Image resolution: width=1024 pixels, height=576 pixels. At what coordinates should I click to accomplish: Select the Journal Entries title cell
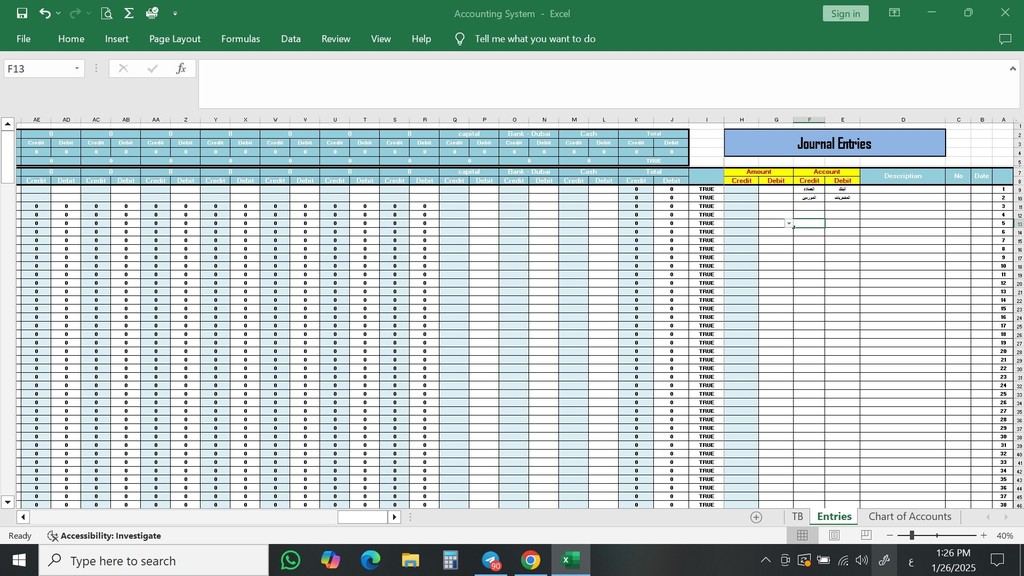pos(835,143)
